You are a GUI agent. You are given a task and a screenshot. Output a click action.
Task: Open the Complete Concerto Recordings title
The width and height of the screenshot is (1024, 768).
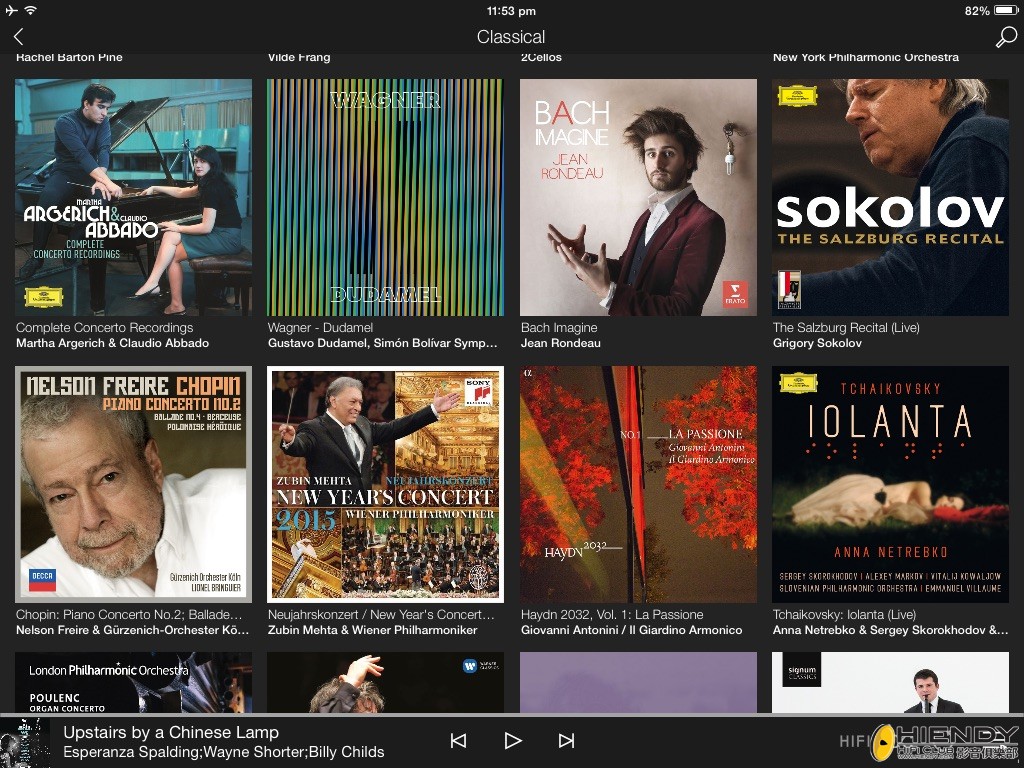[104, 327]
